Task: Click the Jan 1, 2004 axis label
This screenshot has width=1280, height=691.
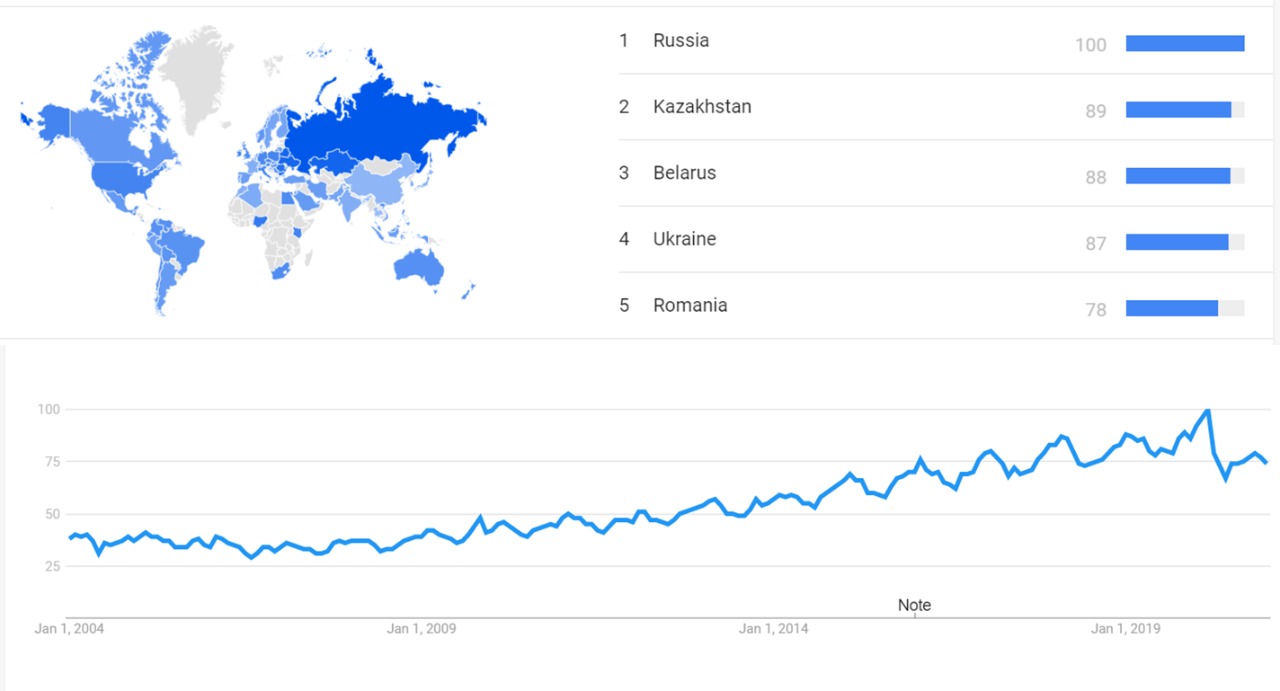Action: click(69, 629)
